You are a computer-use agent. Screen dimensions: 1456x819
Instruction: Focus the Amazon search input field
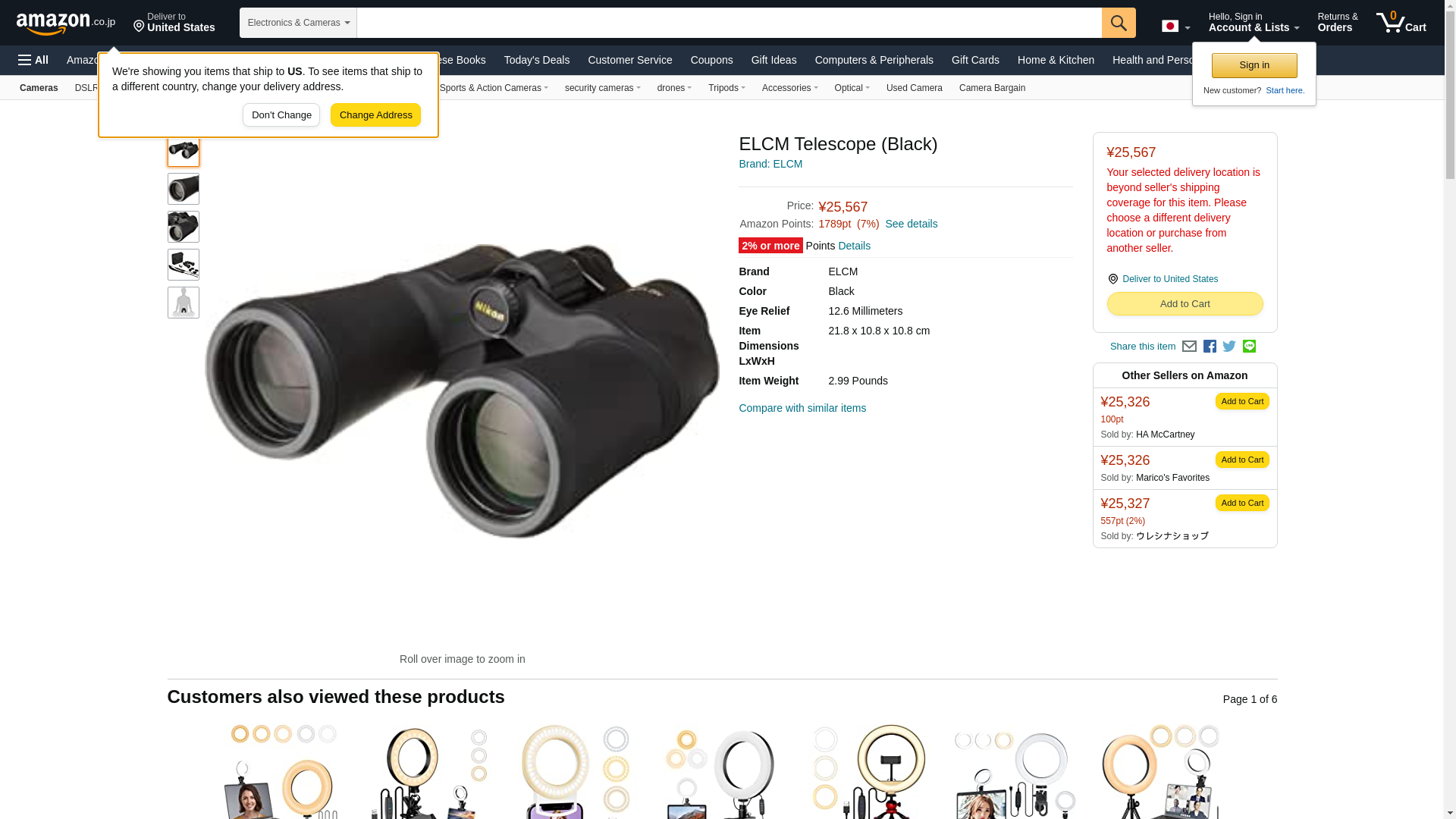[729, 23]
